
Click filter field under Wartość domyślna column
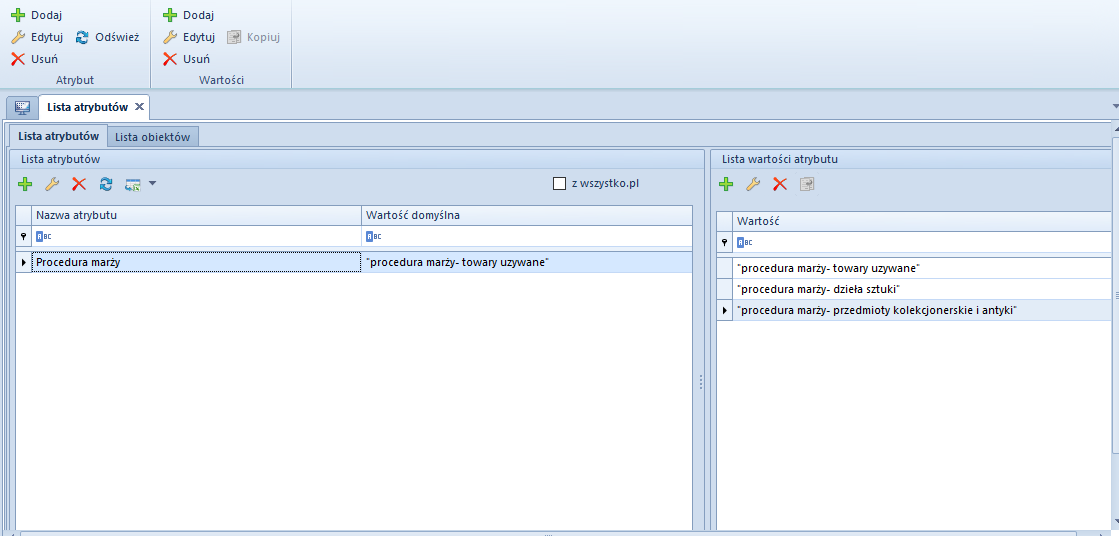[x=527, y=236]
